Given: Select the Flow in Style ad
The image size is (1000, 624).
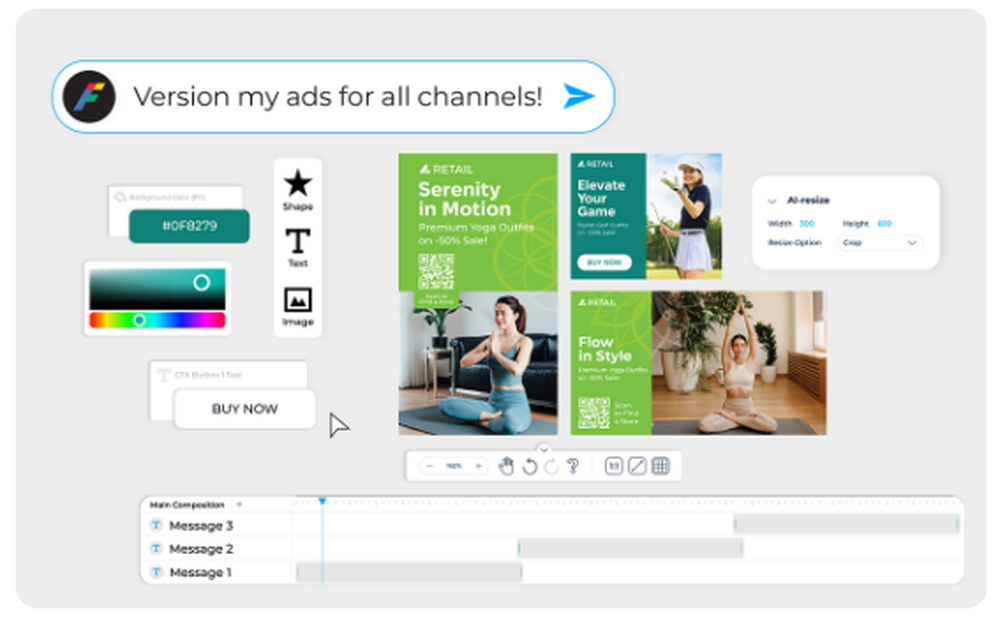Looking at the screenshot, I should pyautogui.click(x=698, y=363).
